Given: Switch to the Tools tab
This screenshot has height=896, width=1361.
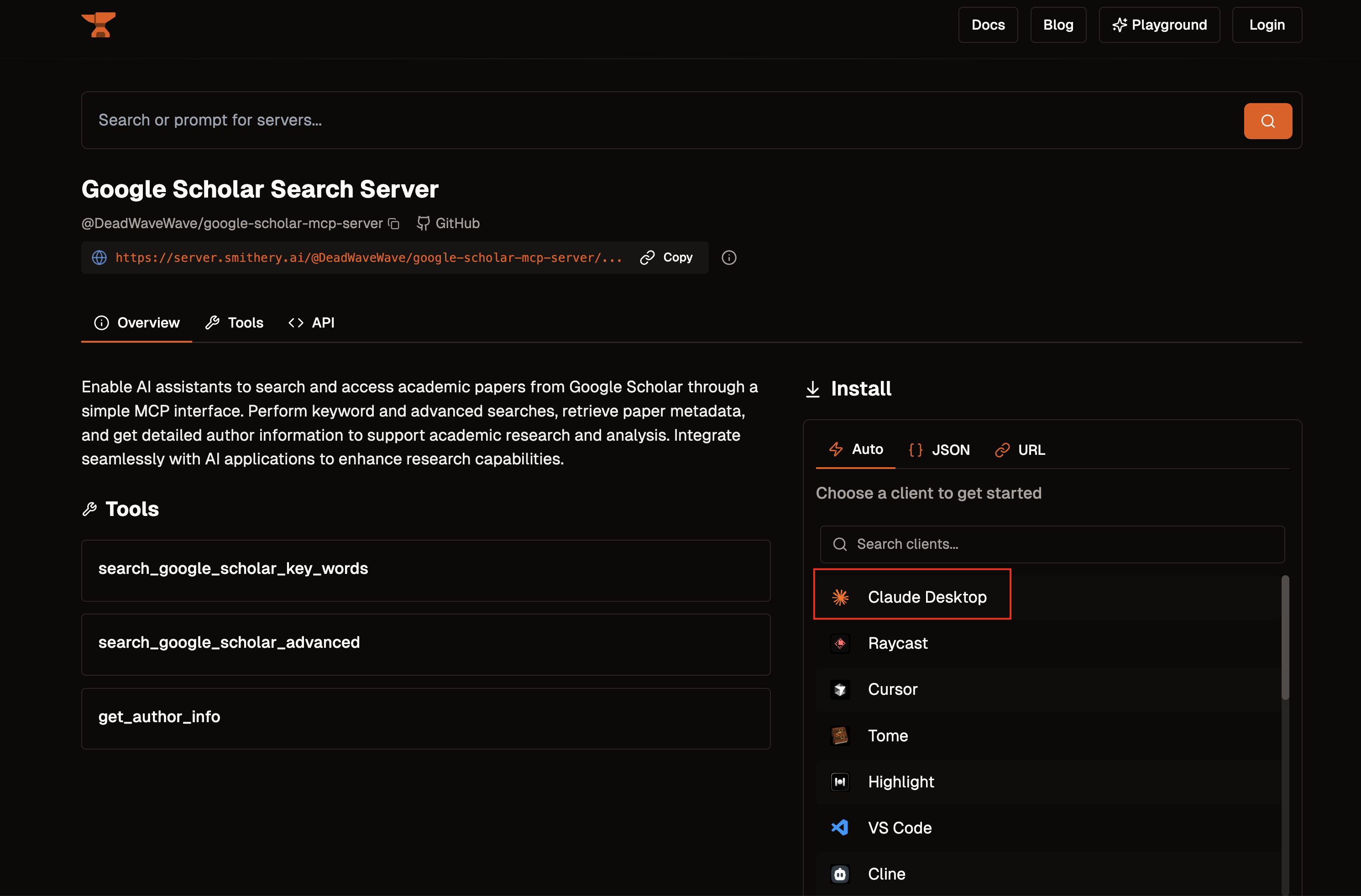Looking at the screenshot, I should pos(235,323).
